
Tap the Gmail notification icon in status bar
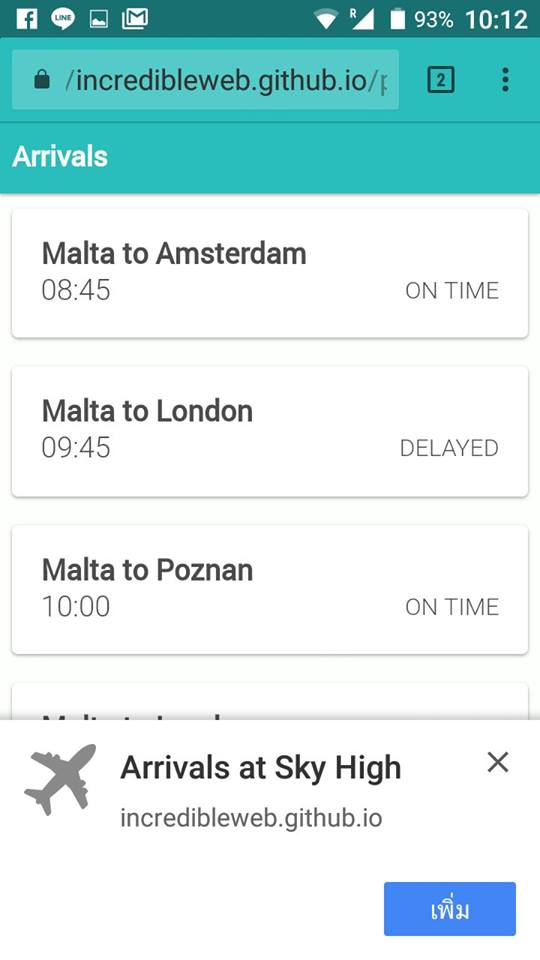pos(135,19)
